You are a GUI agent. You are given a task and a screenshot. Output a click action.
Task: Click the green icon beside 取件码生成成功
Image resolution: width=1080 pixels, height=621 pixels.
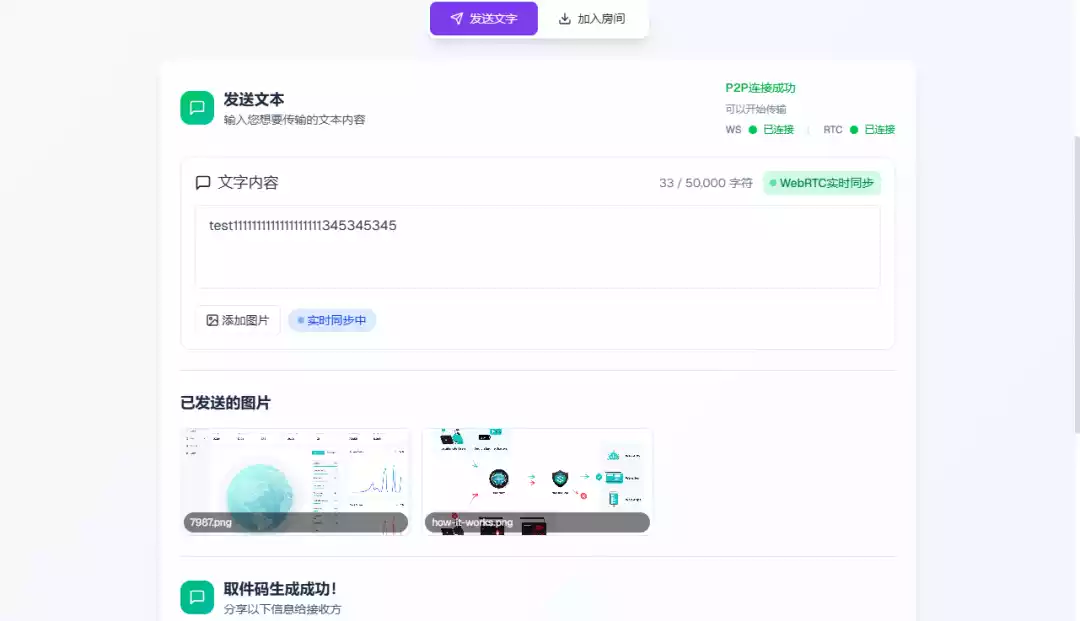tap(197, 597)
